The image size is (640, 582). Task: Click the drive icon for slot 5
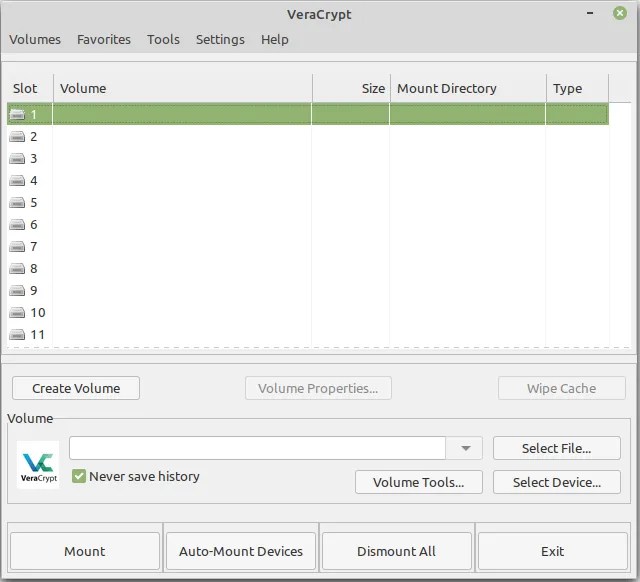click(17, 203)
